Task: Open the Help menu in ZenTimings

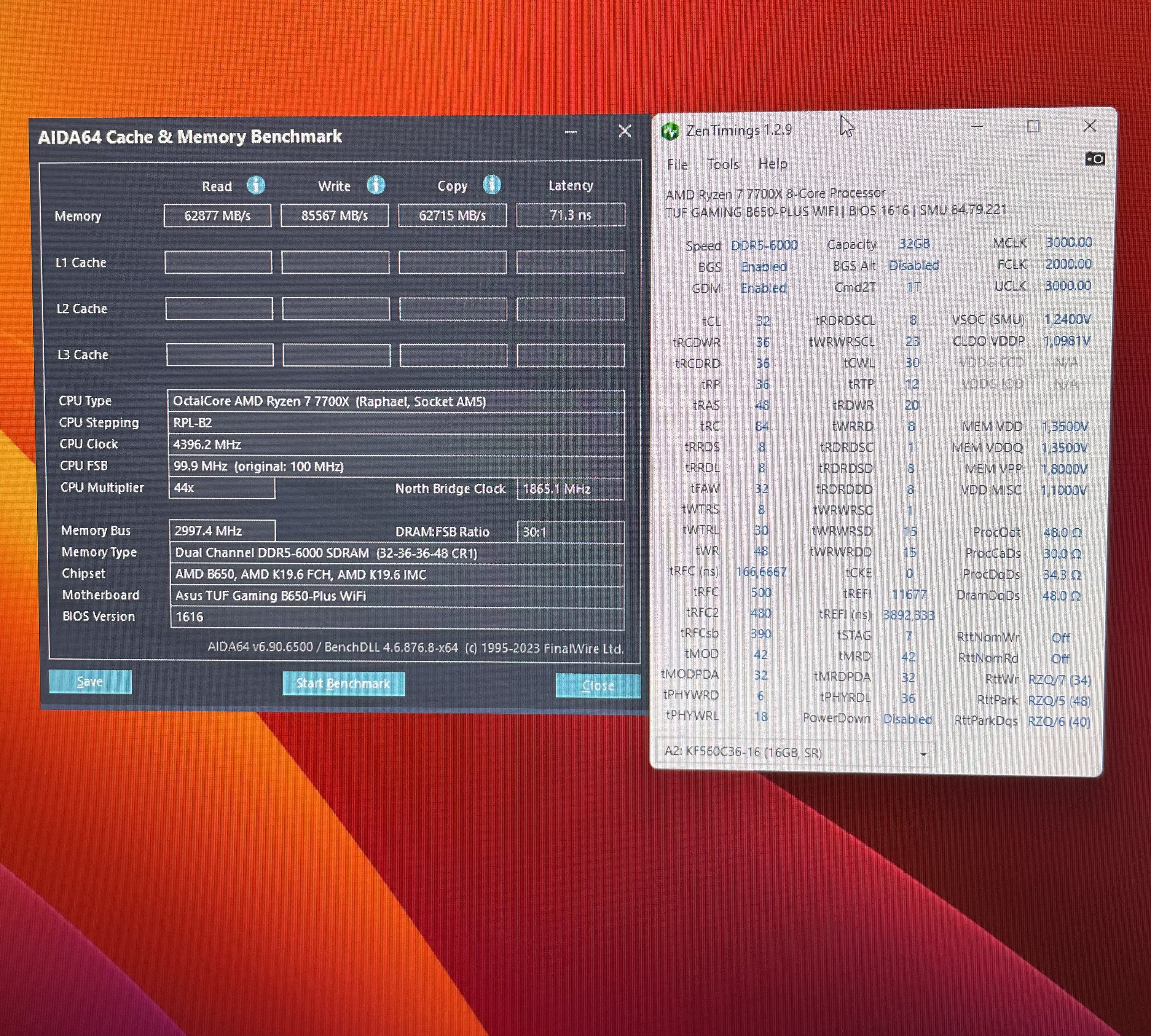Action: point(772,164)
